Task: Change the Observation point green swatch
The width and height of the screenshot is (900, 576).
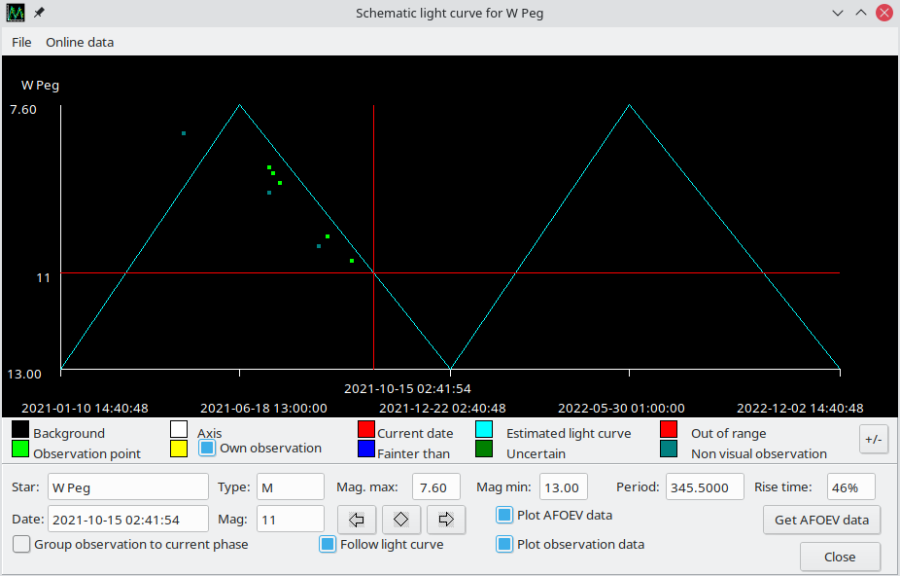Action: coord(20,450)
